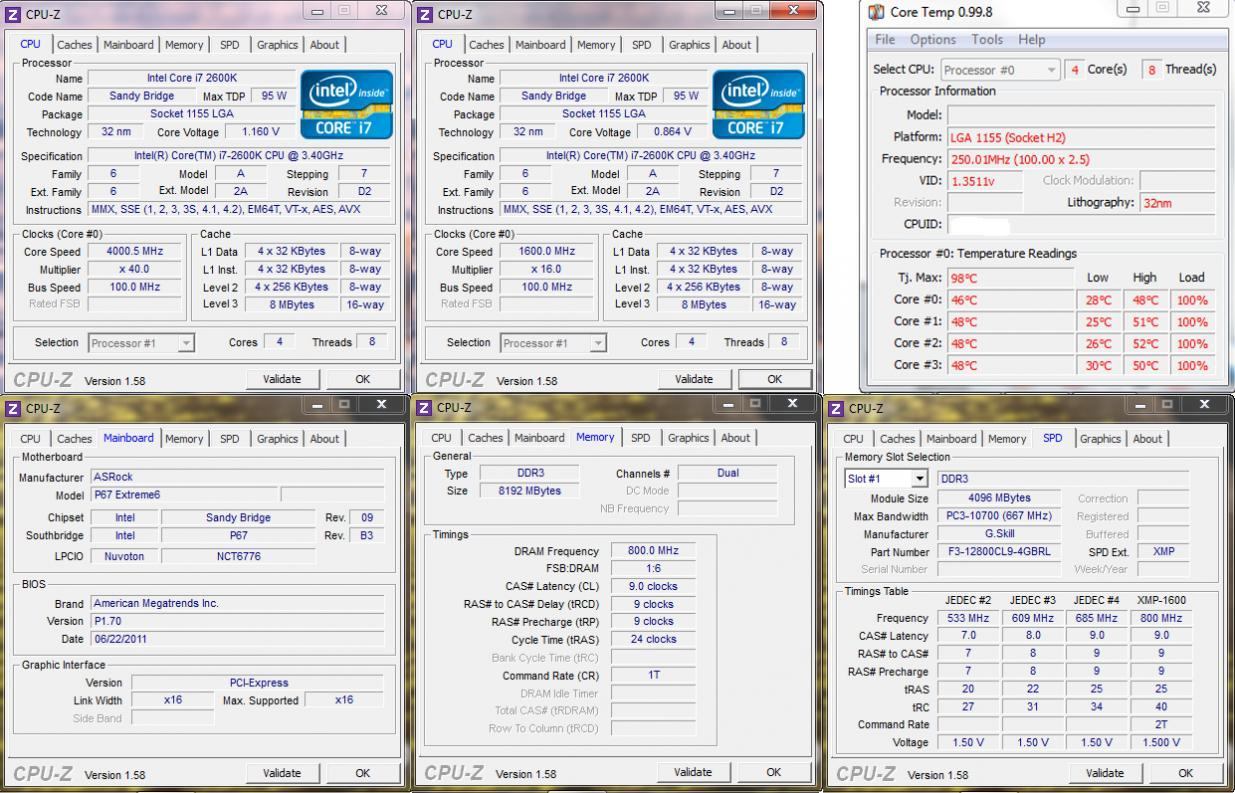Open About tab in the 4000.5 MHz CPU-Z window

(324, 45)
